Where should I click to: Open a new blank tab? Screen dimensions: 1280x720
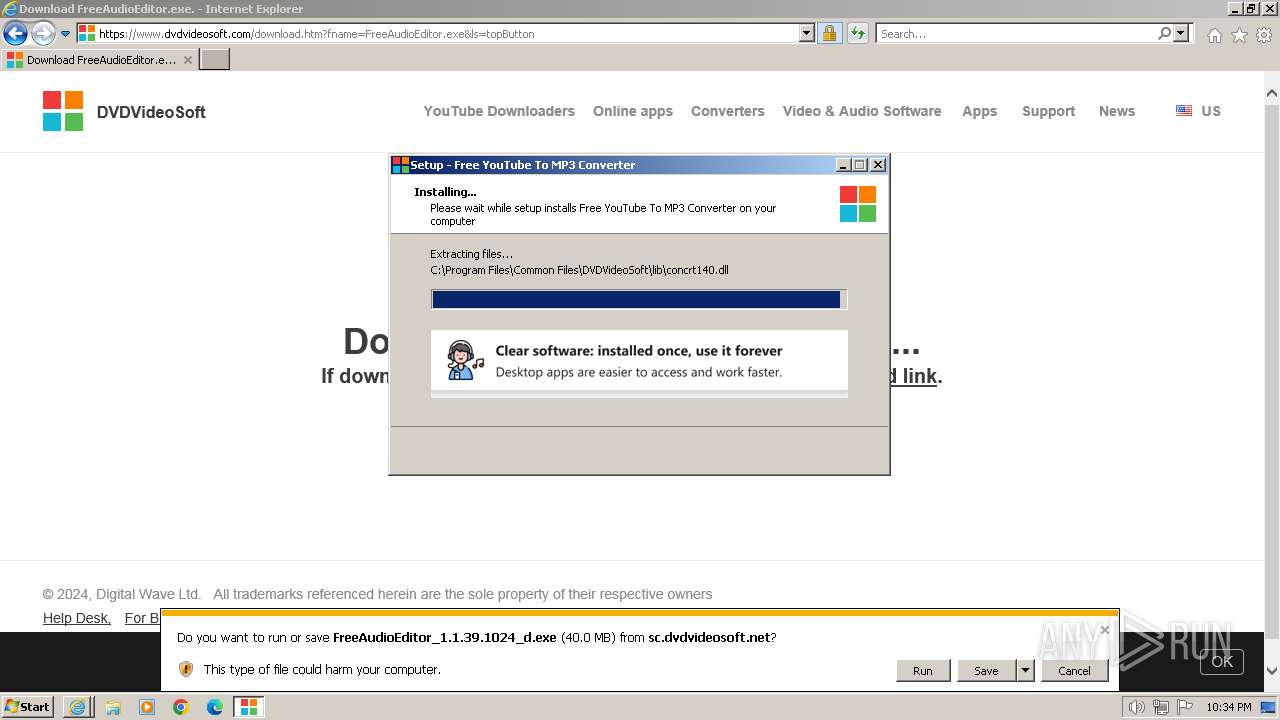[215, 60]
